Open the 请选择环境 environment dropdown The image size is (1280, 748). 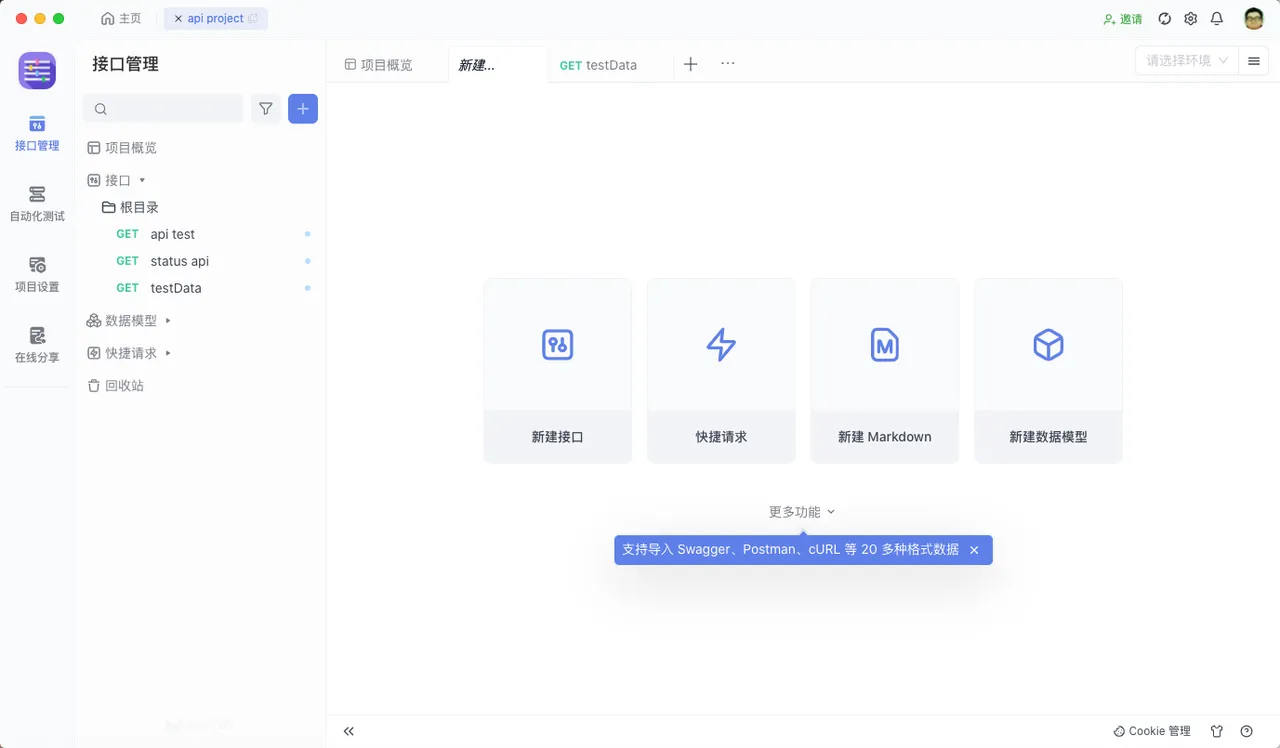point(1187,61)
